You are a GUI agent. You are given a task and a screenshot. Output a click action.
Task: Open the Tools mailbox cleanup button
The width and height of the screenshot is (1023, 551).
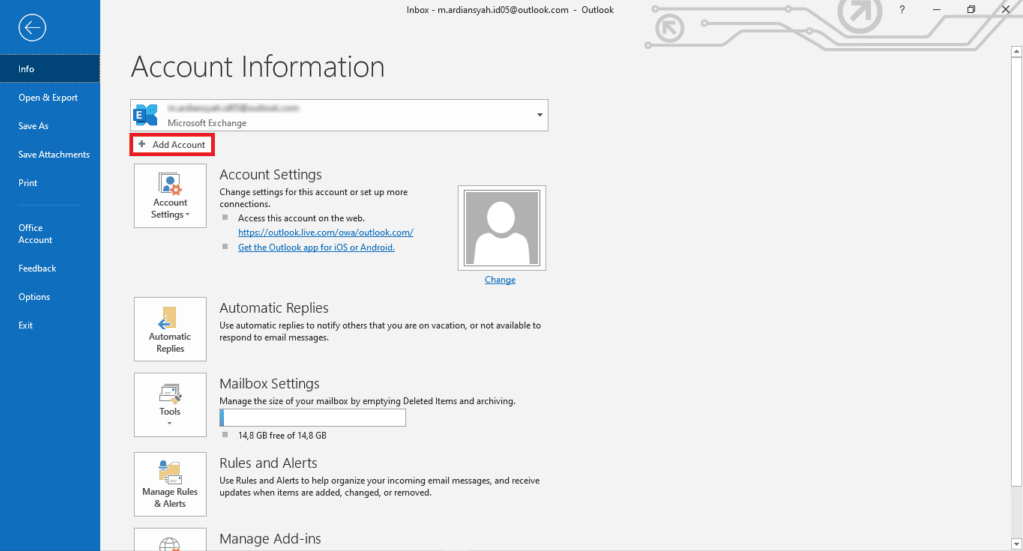(x=170, y=404)
